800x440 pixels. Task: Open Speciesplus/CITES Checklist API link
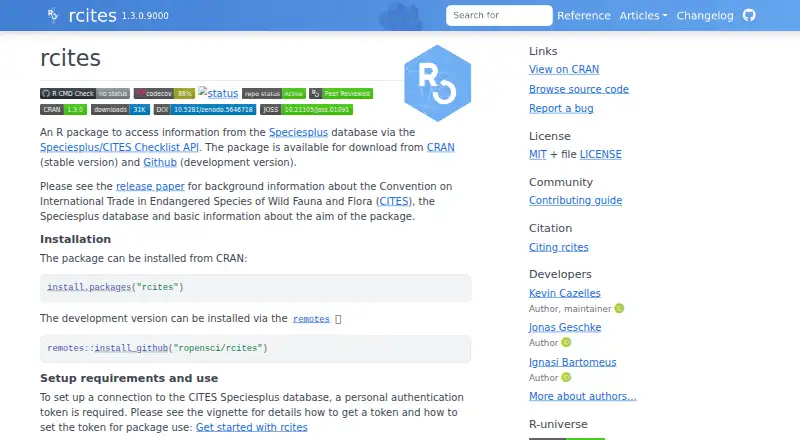coord(119,147)
